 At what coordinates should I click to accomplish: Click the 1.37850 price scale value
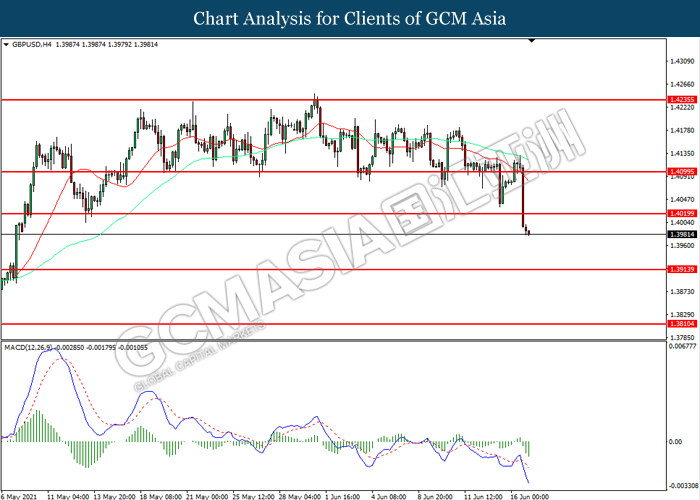(683, 338)
